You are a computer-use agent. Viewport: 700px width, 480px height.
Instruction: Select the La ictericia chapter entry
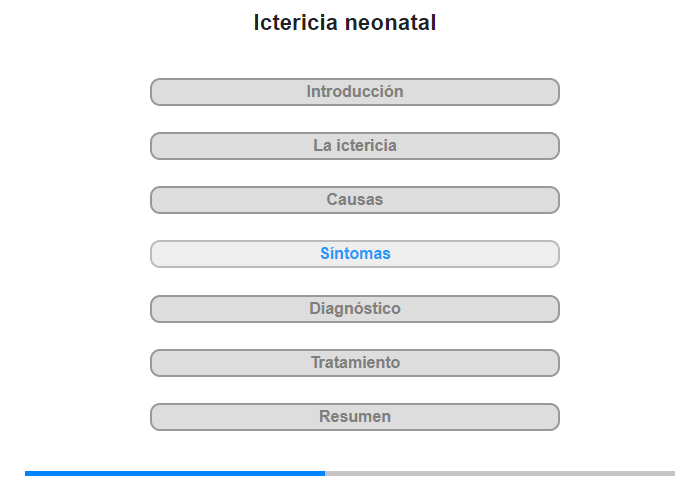[x=354, y=146]
